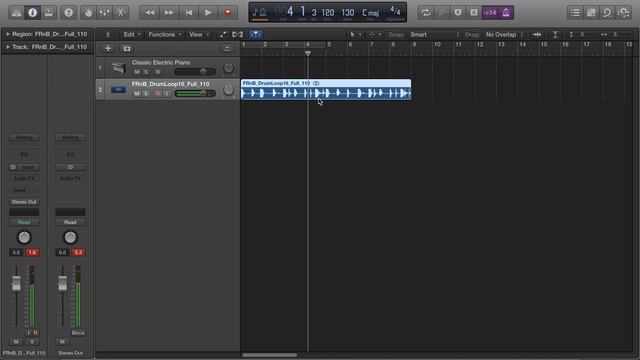This screenshot has height=360, width=640.
Task: Record-enable the Classic Electric Piano track
Action: pyautogui.click(x=158, y=72)
